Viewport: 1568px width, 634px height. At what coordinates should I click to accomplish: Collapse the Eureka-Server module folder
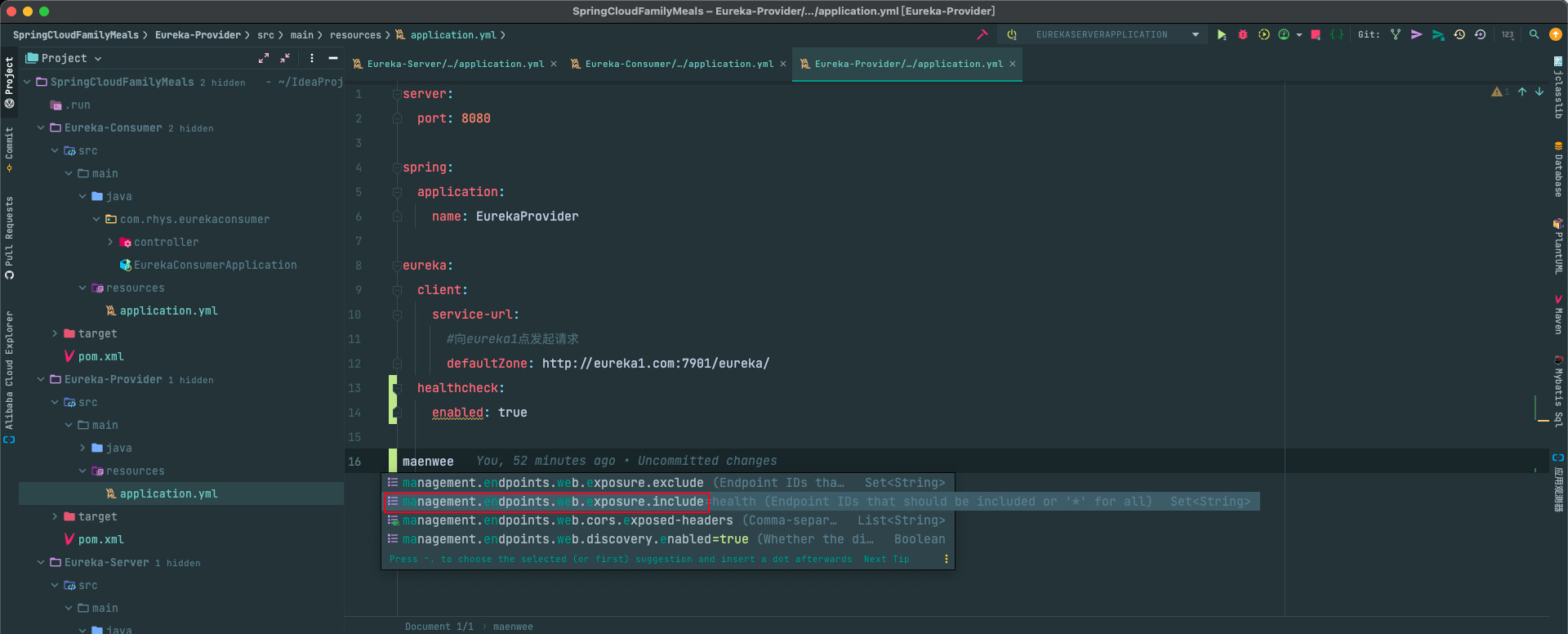[41, 562]
